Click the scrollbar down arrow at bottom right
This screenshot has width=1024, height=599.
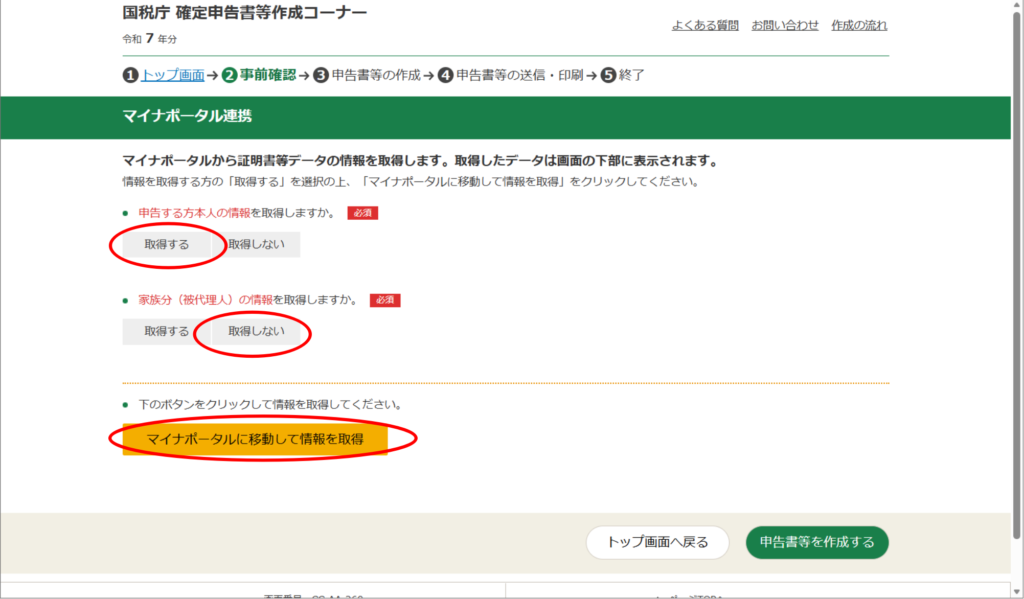[x=1016, y=591]
